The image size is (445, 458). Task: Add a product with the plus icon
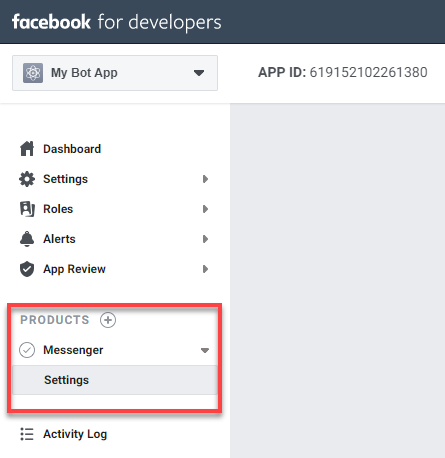[108, 320]
